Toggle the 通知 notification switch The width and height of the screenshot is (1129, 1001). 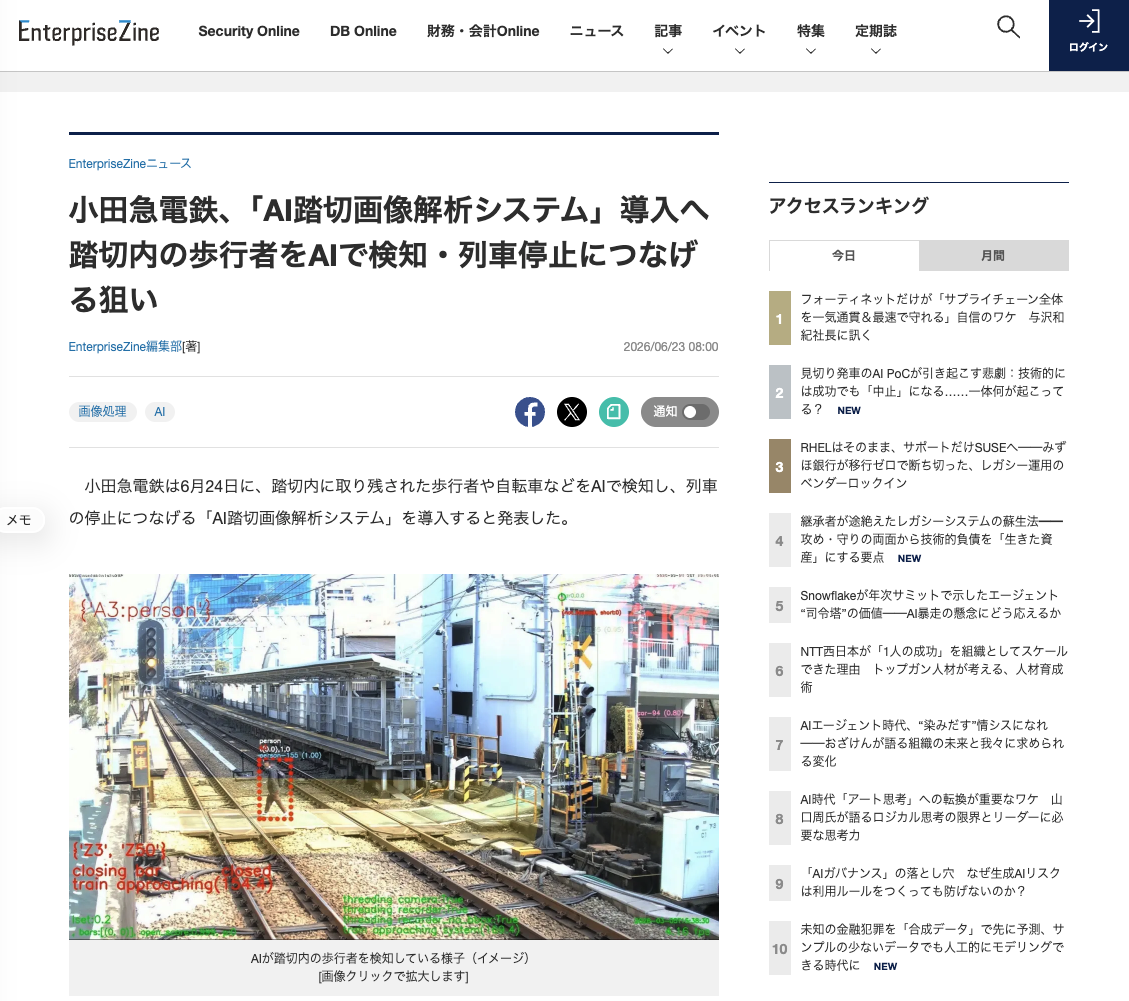click(680, 412)
